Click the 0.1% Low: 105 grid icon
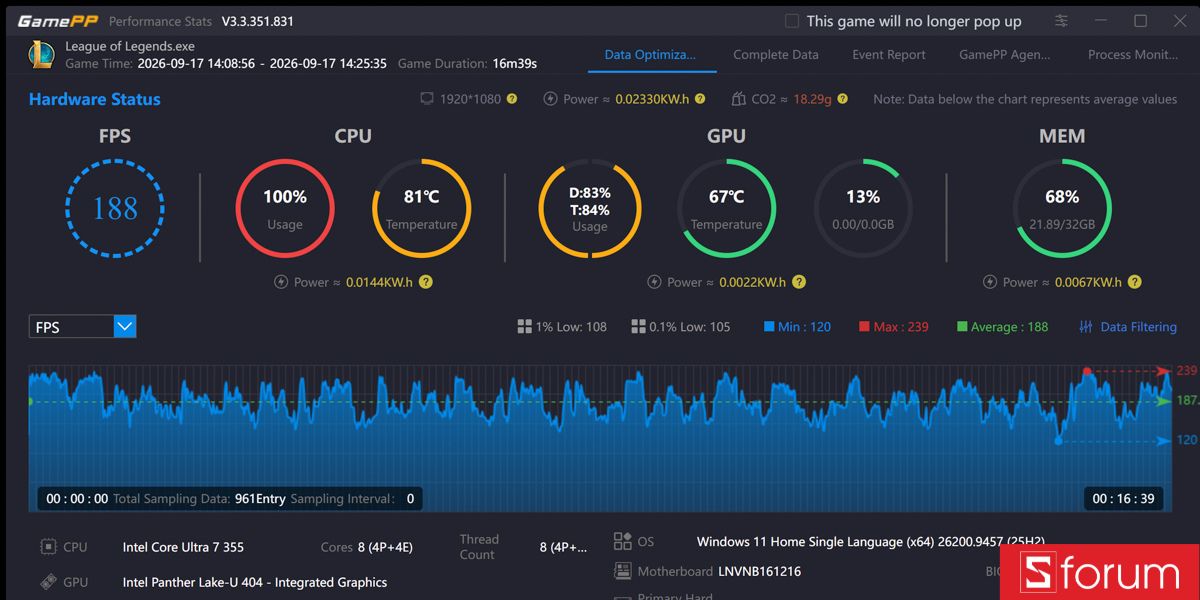 (x=638, y=327)
